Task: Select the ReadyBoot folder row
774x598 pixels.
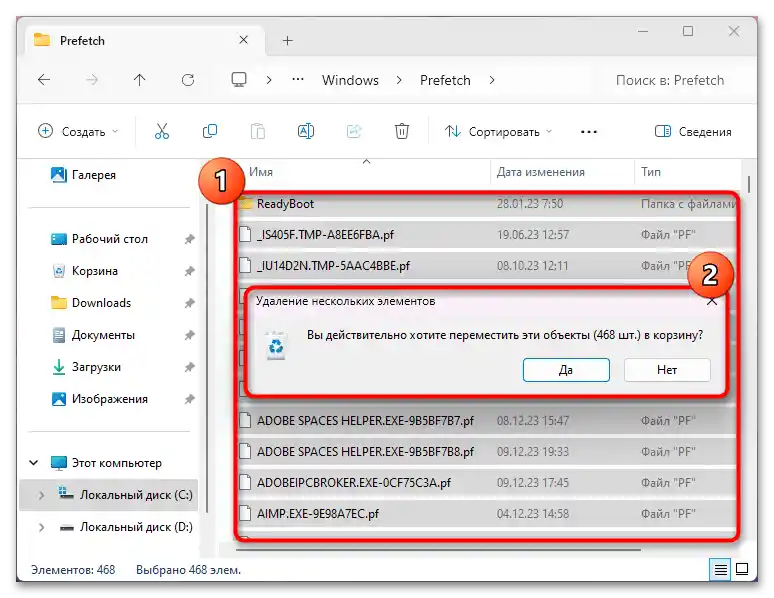Action: click(488, 203)
